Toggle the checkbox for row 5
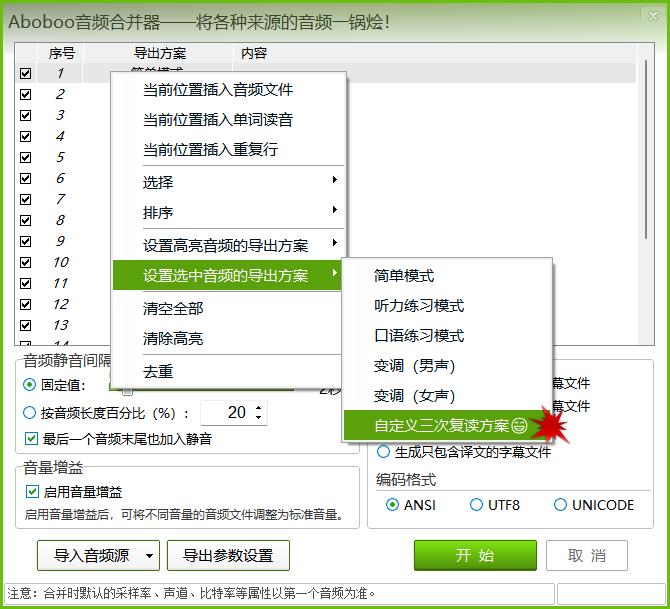Image resolution: width=670 pixels, height=609 pixels. (x=26, y=157)
